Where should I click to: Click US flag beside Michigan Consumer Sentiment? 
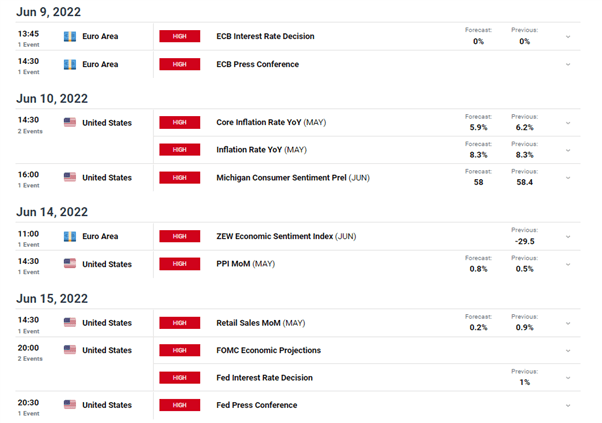70,177
